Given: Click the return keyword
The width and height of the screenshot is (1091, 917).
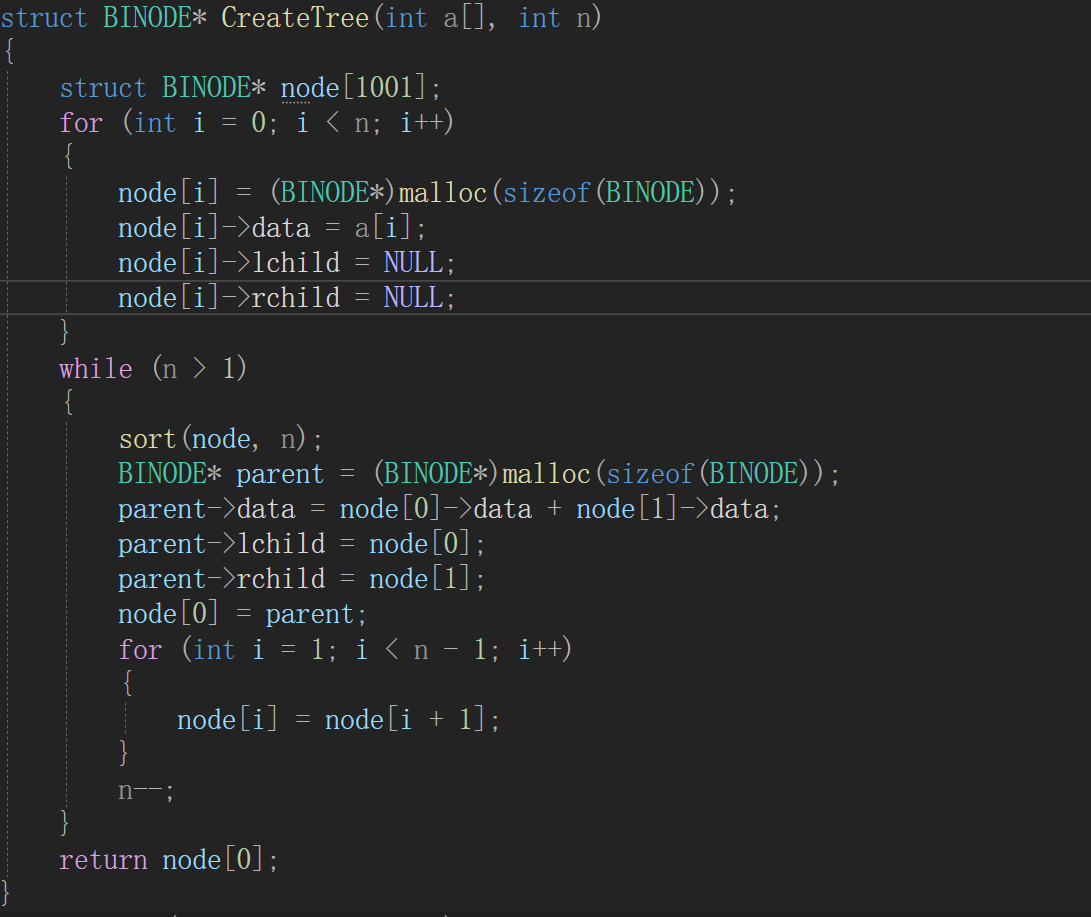Looking at the screenshot, I should coord(104,860).
